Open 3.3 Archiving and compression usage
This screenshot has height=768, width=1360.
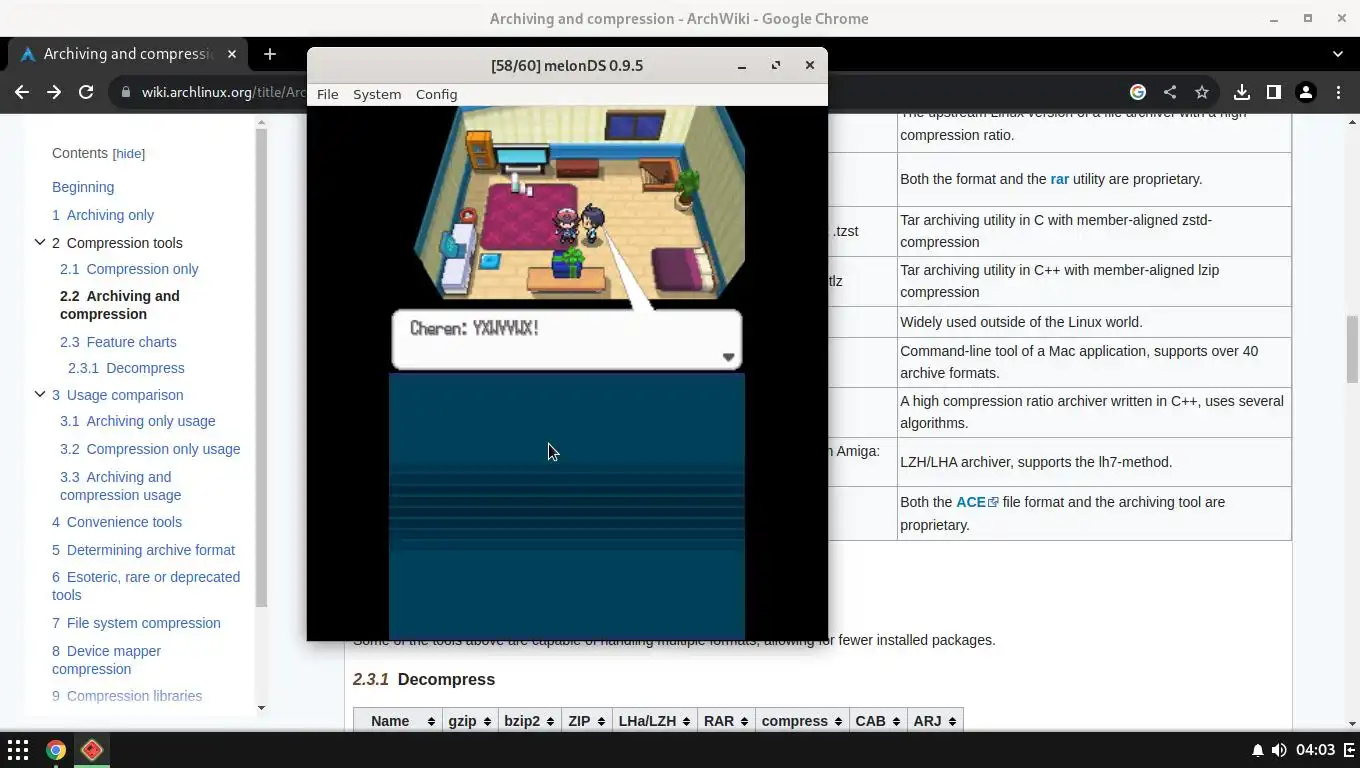tap(120, 486)
